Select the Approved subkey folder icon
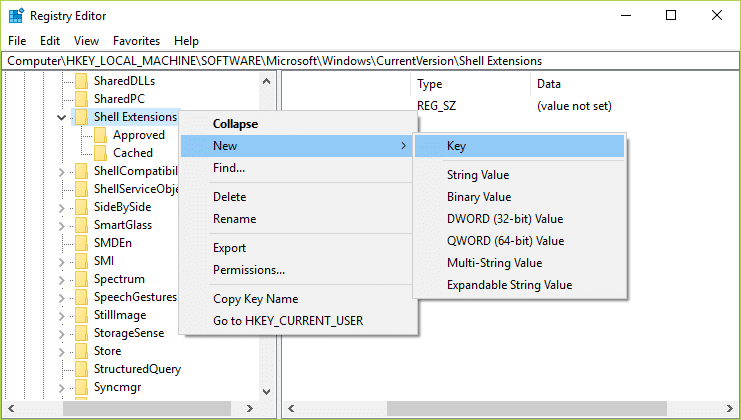Screen dimensions: 741x420 [x=100, y=135]
